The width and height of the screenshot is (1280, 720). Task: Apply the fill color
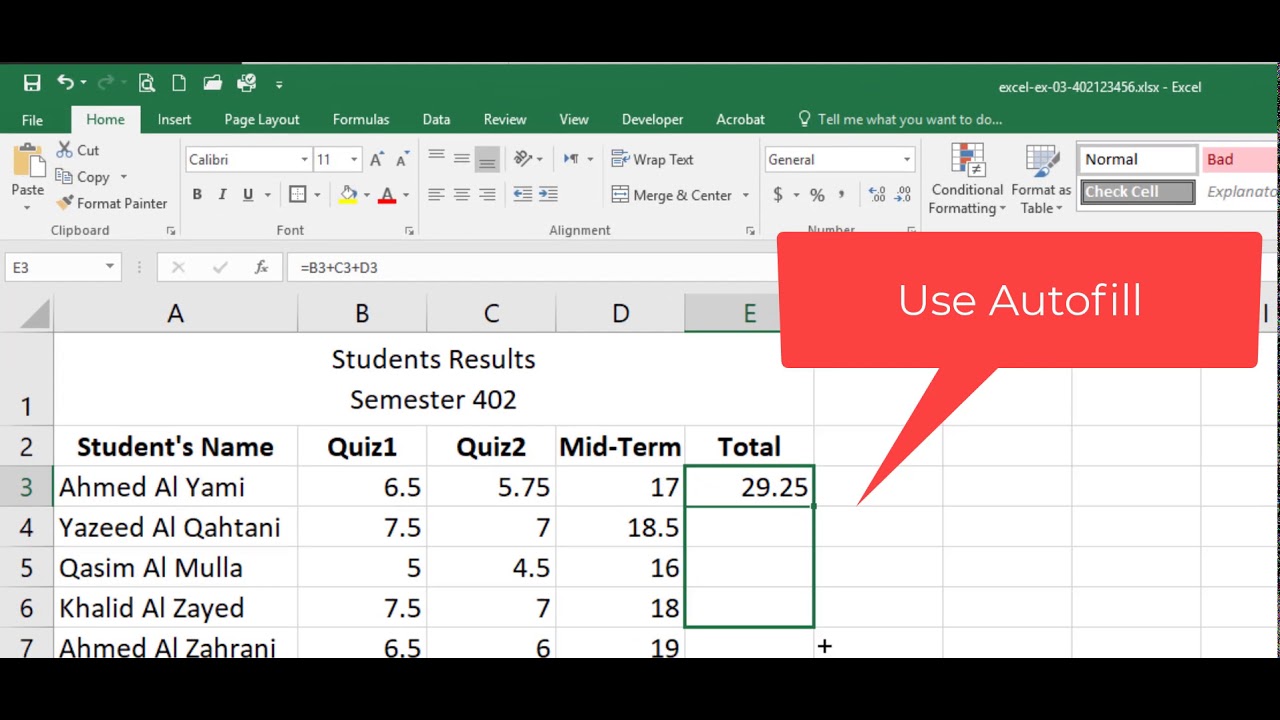(x=348, y=195)
